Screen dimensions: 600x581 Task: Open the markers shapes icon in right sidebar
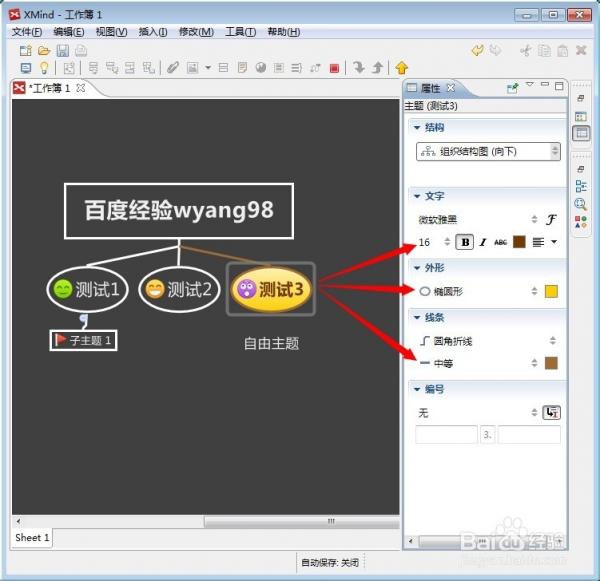580,222
